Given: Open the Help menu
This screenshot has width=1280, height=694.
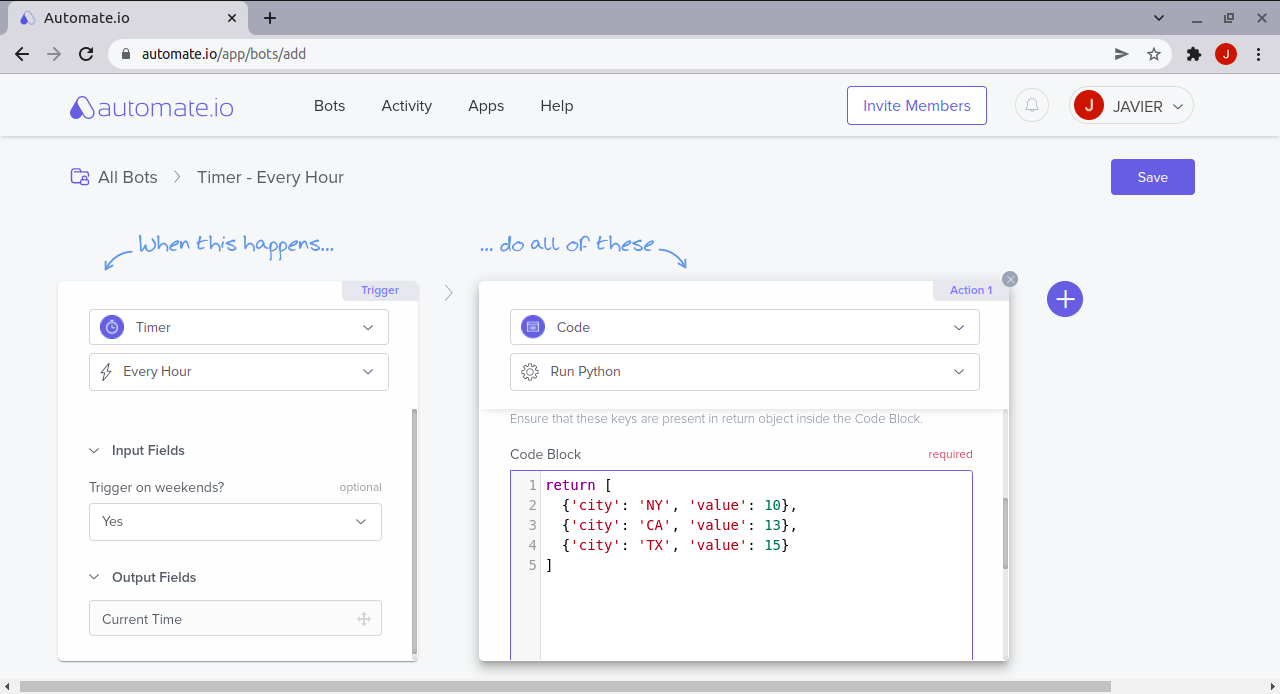Looking at the screenshot, I should click(557, 105).
